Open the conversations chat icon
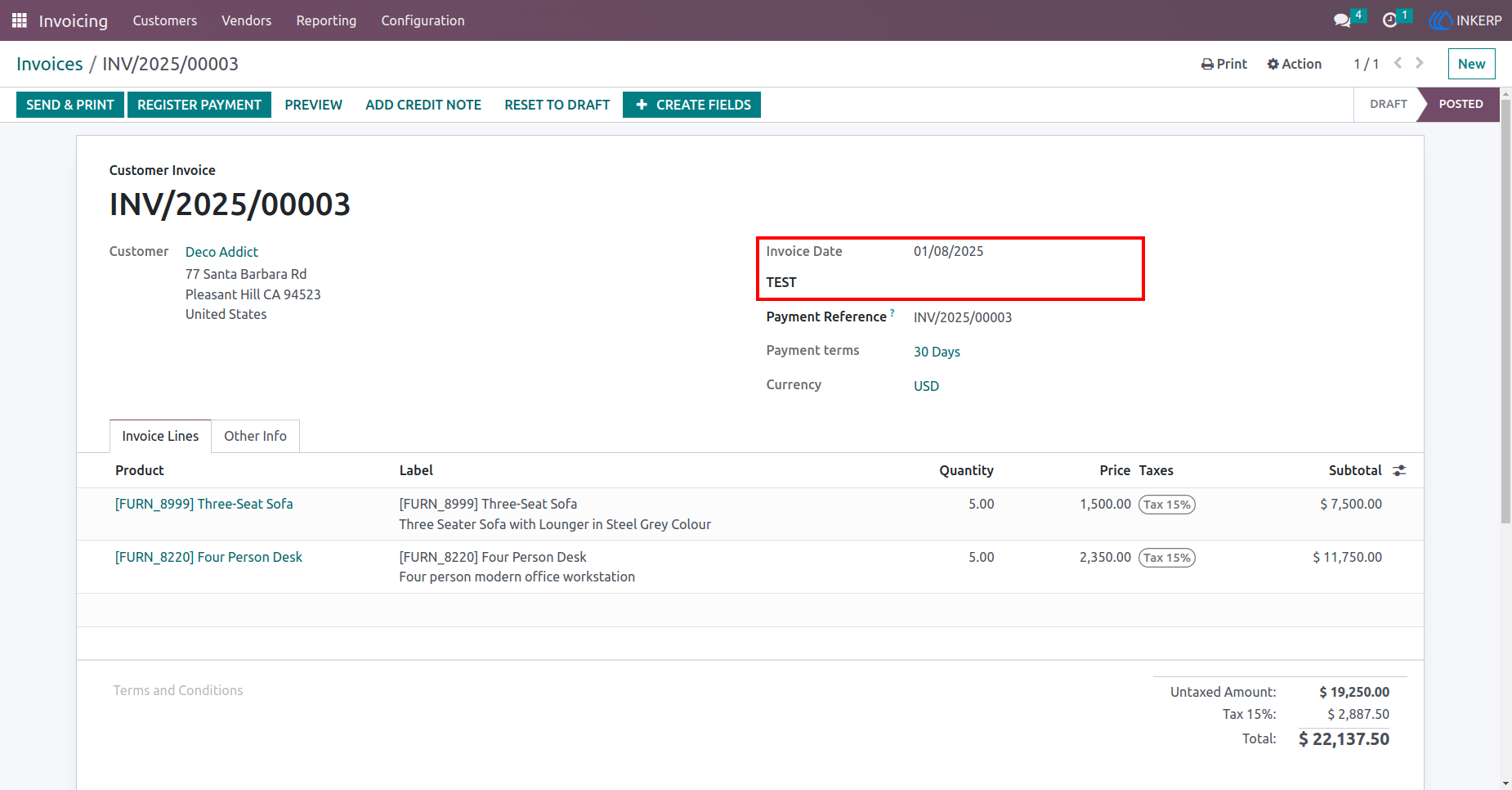The image size is (1512, 790). (1341, 20)
